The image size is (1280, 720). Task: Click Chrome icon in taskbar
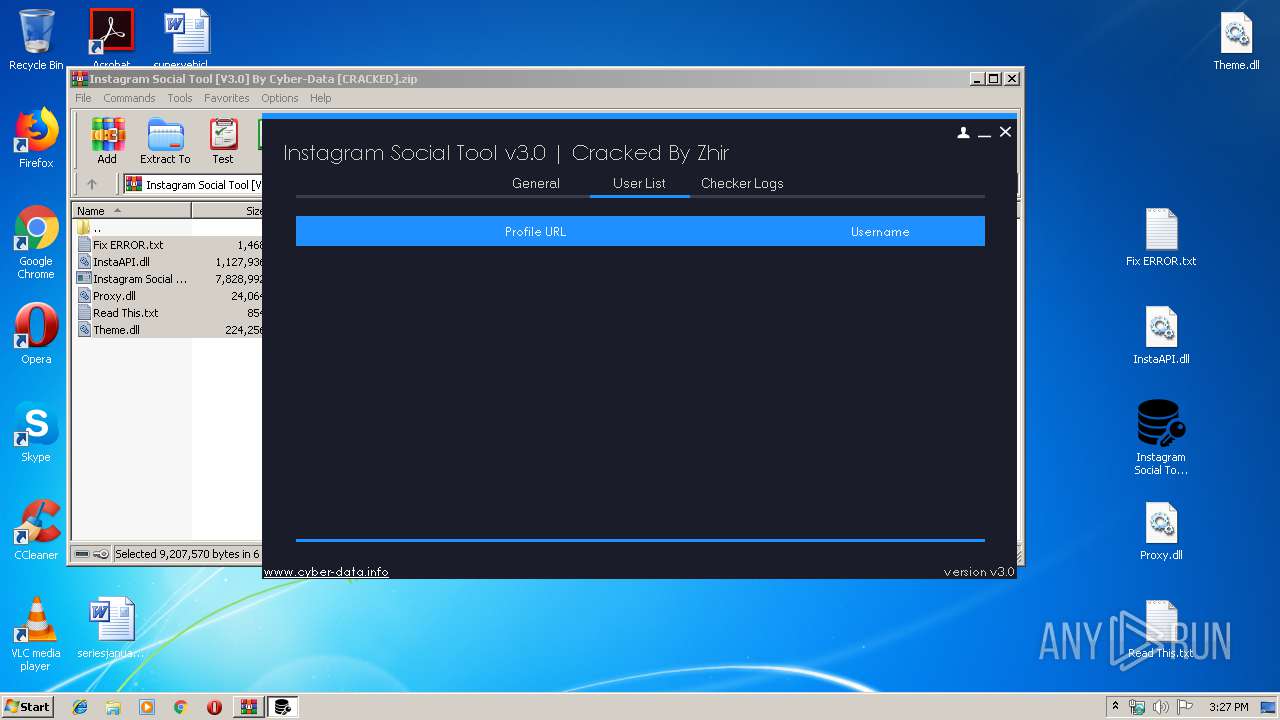180,707
